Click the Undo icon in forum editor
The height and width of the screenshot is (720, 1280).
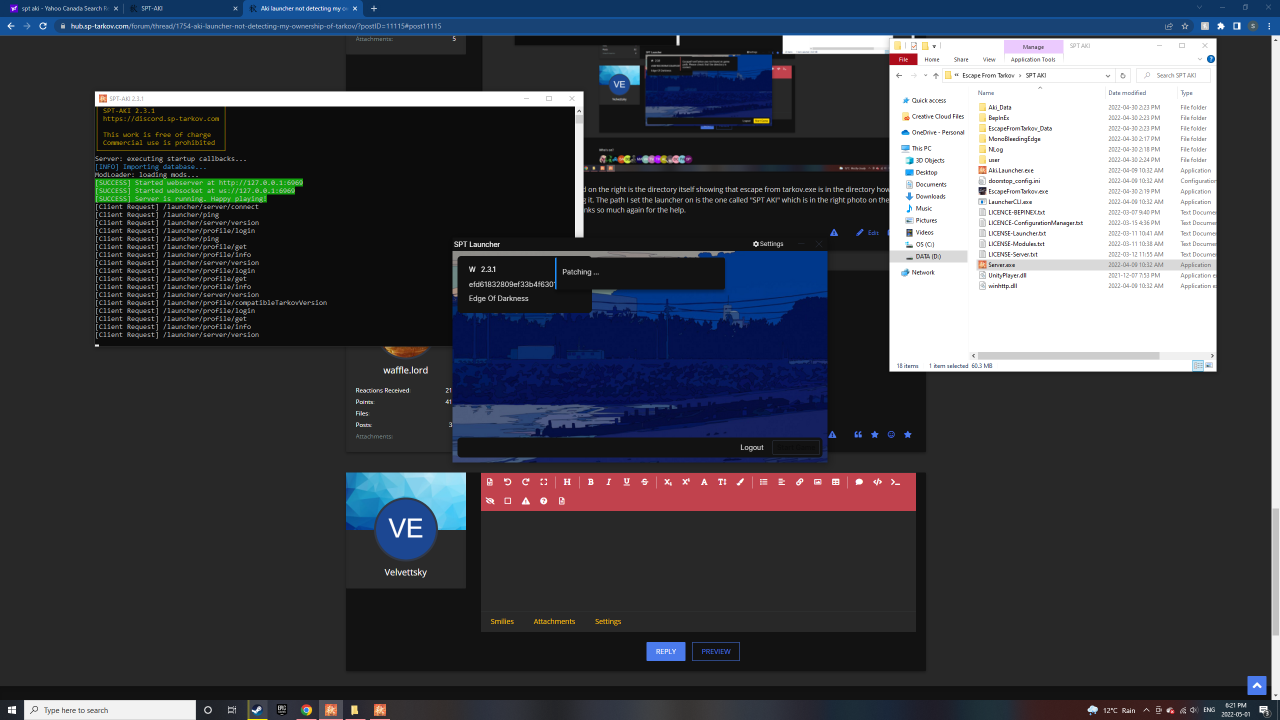coord(507,482)
